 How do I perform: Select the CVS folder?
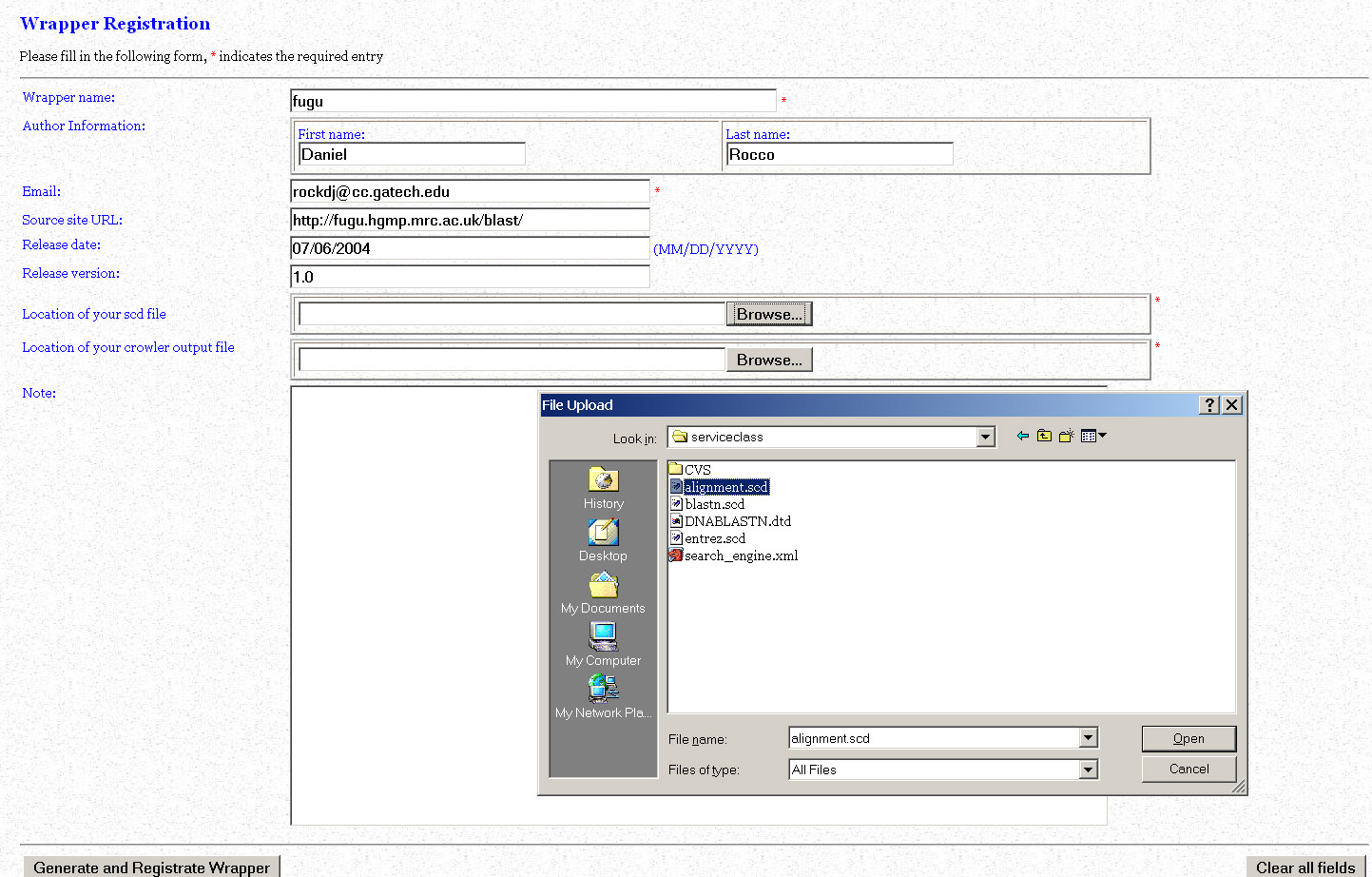point(696,470)
